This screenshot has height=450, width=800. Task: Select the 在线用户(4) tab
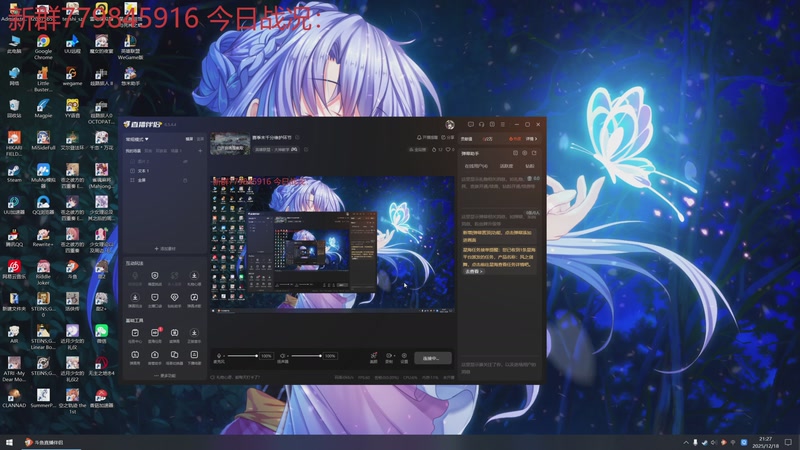(476, 166)
